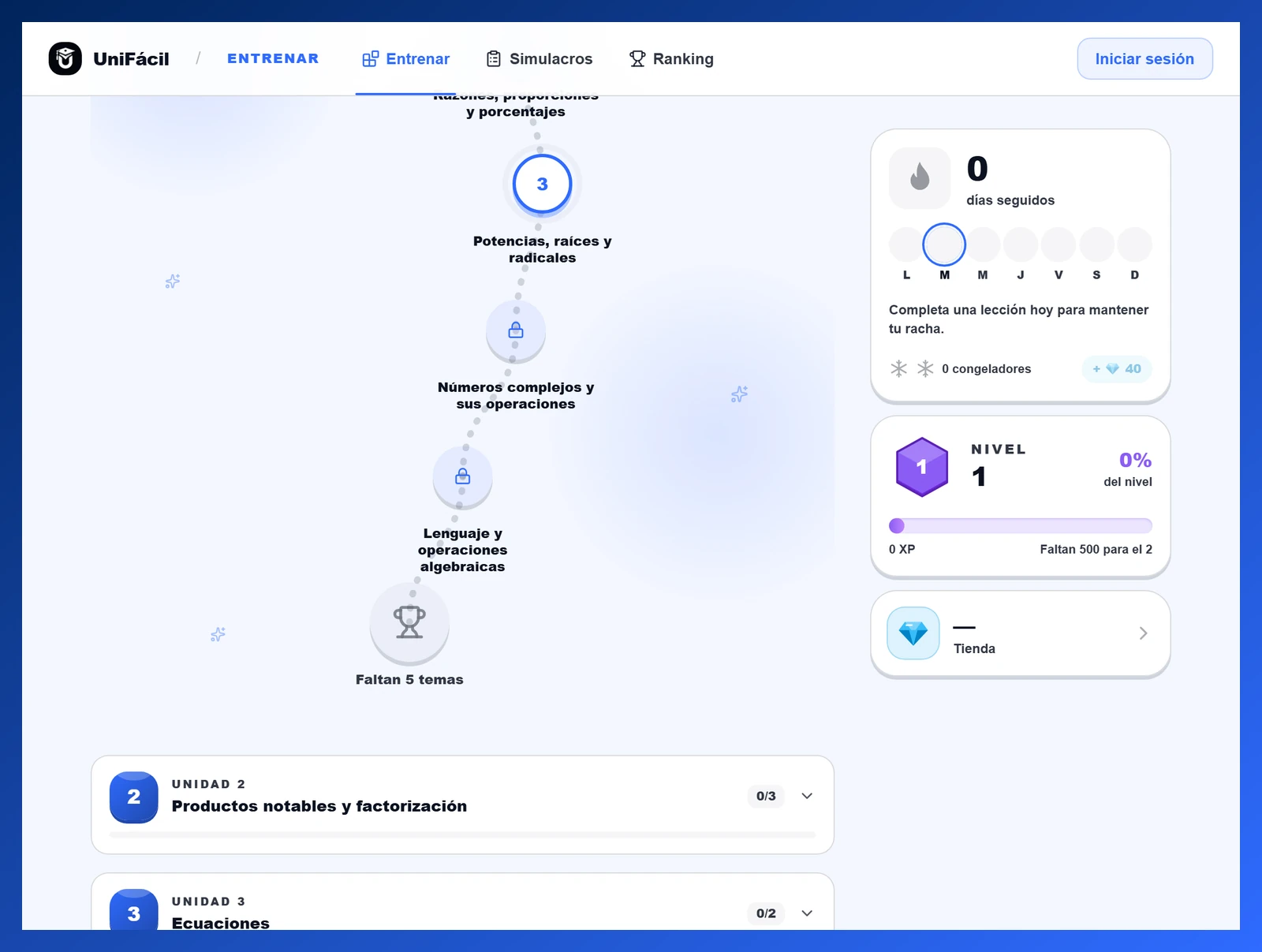The image size is (1262, 952).
Task: Click the 0/2 counter on Unidad 3
Action: [766, 913]
